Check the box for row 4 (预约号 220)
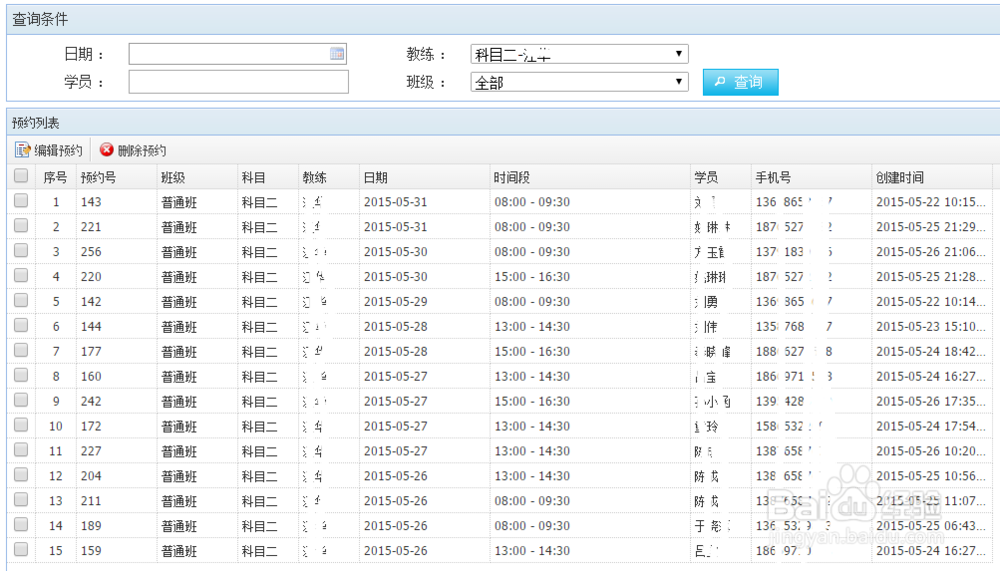 click(x=21, y=275)
